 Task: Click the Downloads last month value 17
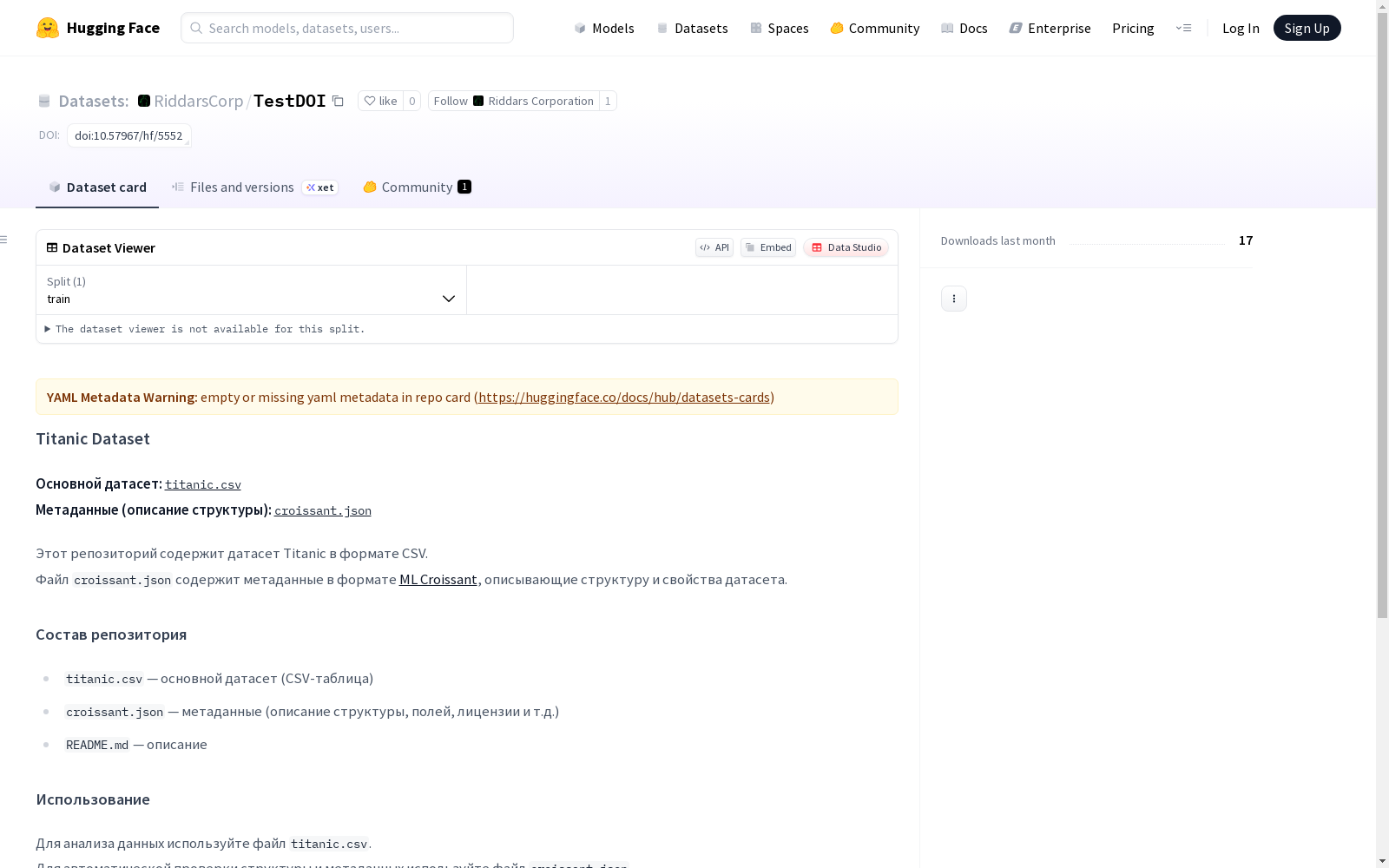1246,240
